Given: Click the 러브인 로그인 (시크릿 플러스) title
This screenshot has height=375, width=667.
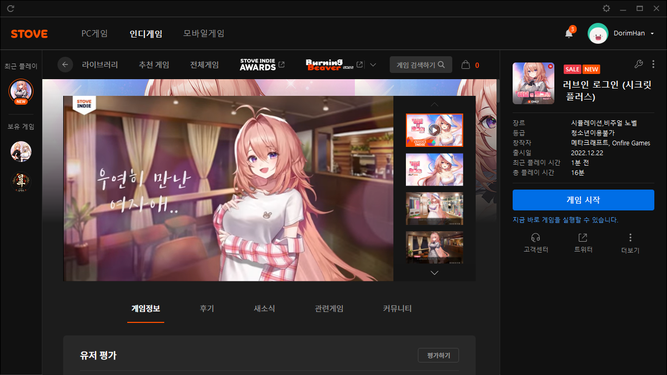Looking at the screenshot, I should [607, 91].
